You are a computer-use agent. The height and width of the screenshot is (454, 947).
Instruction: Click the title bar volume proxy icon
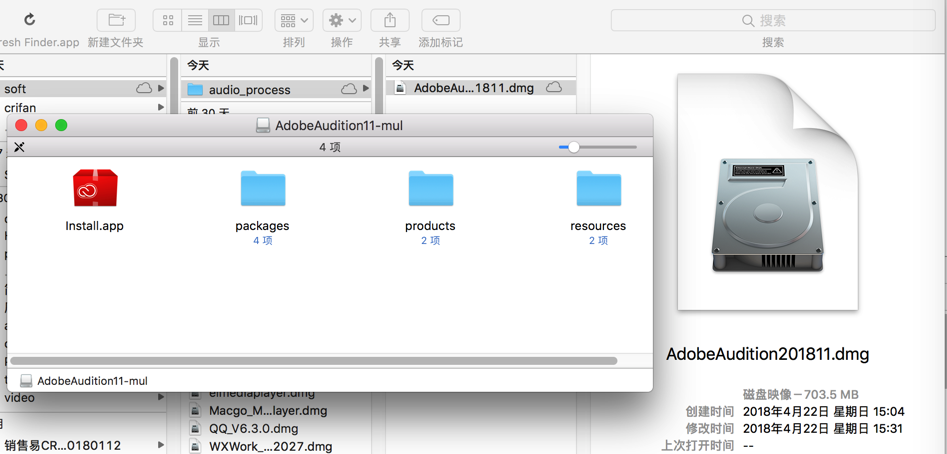[263, 126]
